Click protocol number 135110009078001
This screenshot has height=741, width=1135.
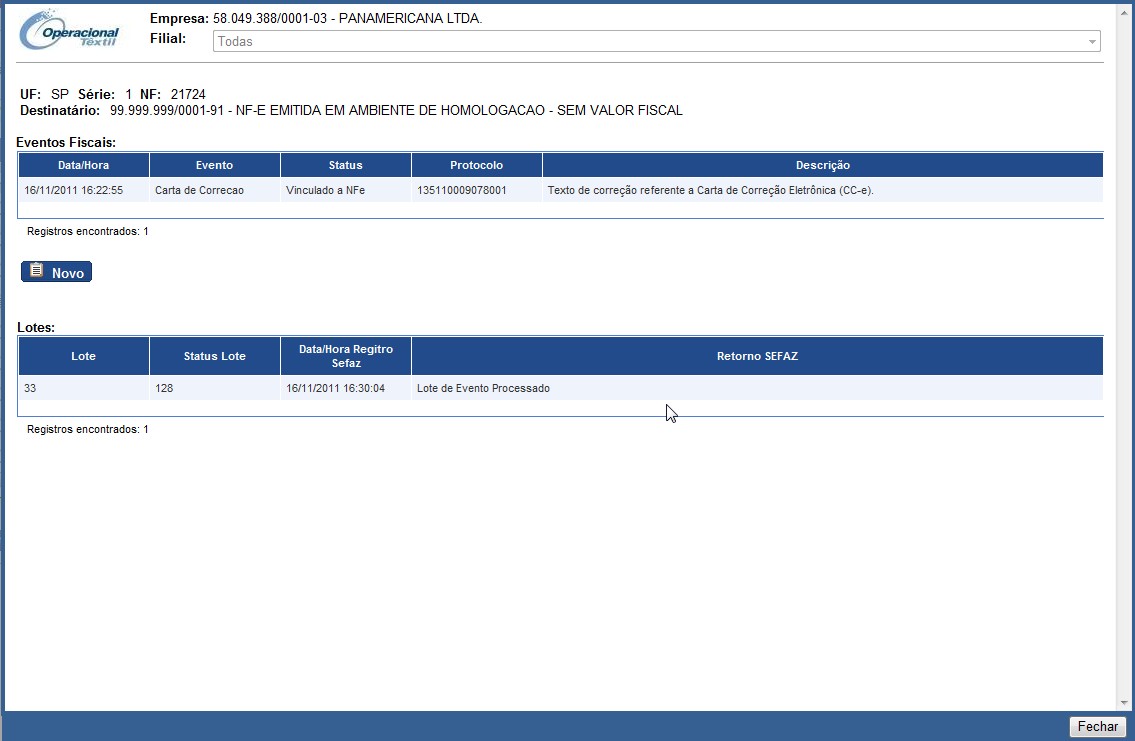(x=462, y=190)
